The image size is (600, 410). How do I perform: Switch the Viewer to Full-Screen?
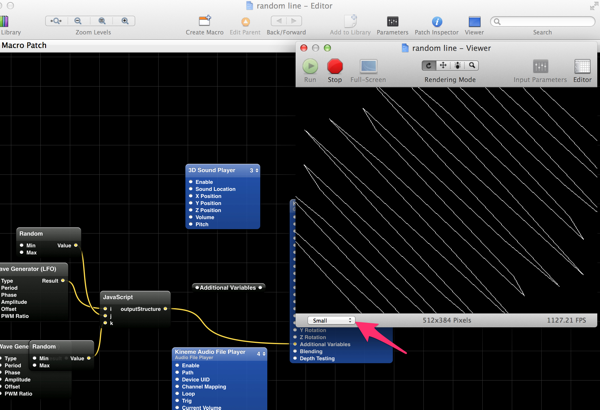368,67
